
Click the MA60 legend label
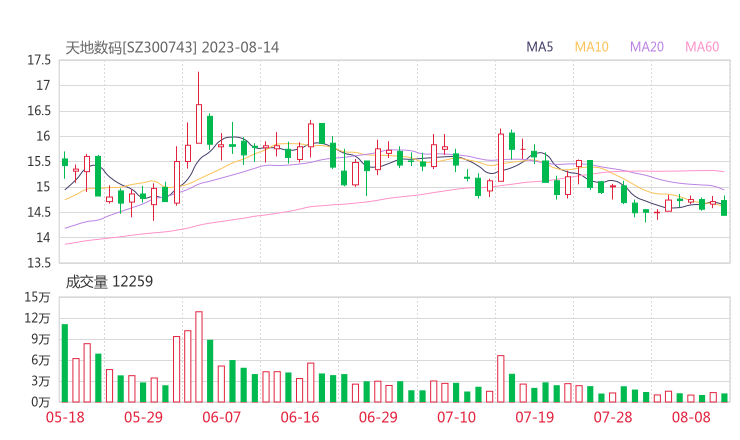[702, 47]
